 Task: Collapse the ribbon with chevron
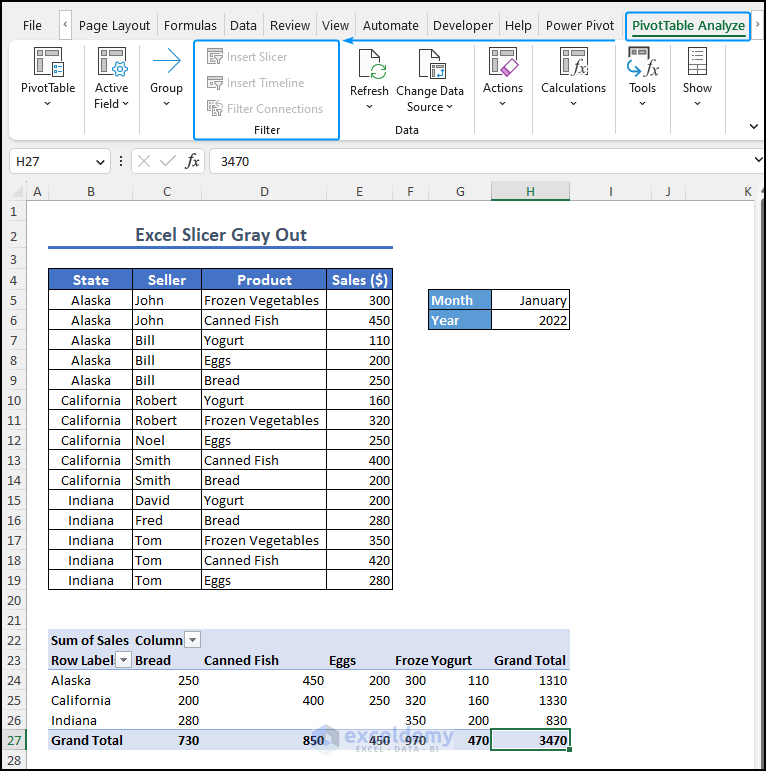click(753, 126)
